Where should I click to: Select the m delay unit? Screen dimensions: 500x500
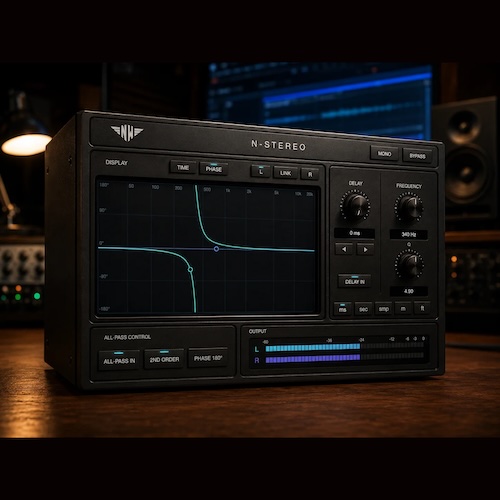tap(403, 309)
